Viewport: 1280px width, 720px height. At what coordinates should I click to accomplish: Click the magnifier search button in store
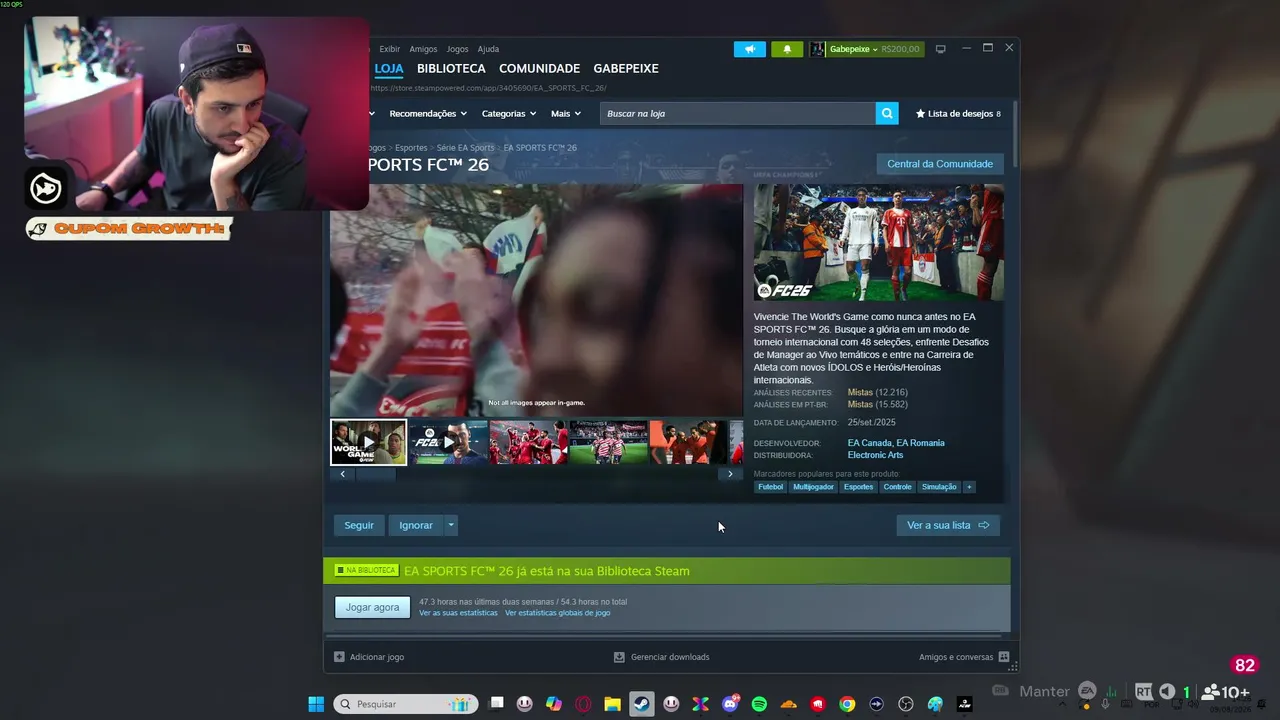[x=887, y=114]
